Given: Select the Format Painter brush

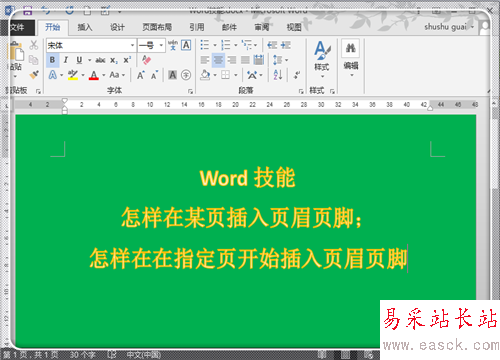Looking at the screenshot, I should (x=33, y=75).
